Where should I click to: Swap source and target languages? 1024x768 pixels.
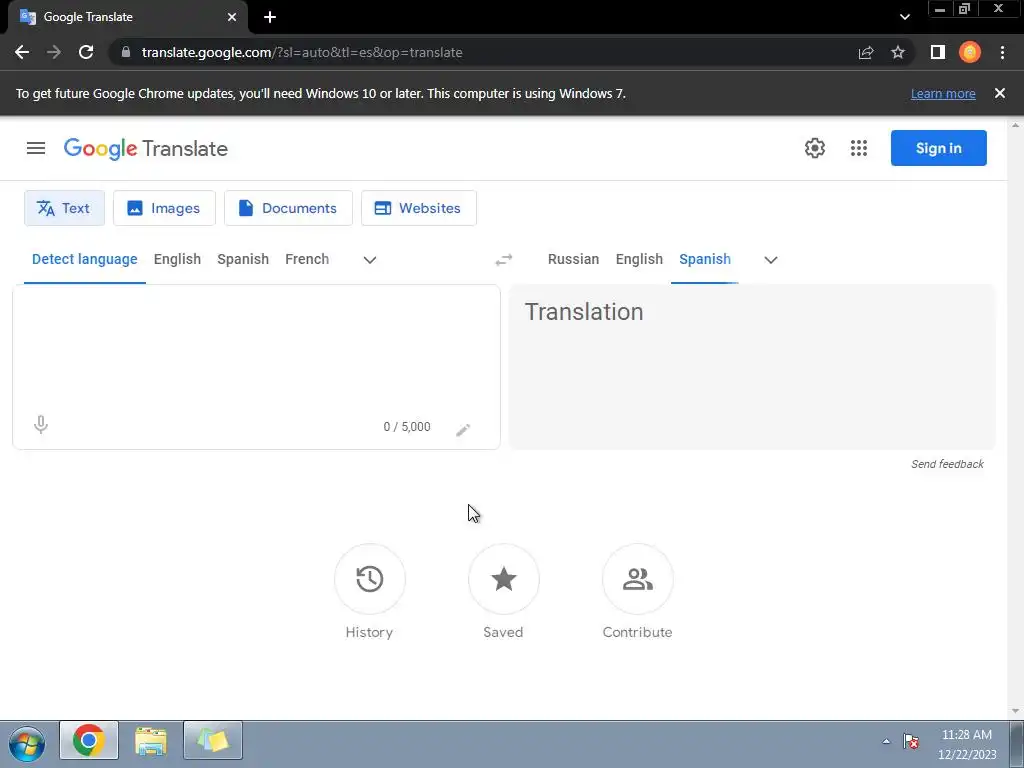(x=504, y=260)
